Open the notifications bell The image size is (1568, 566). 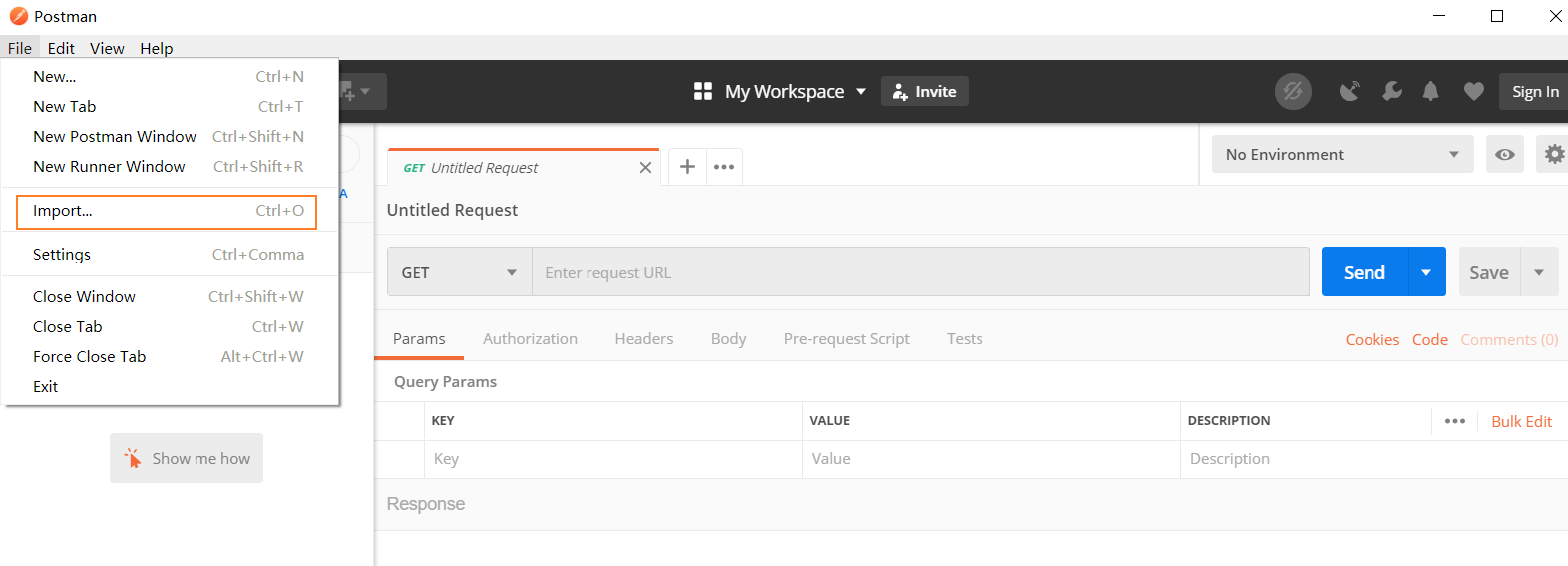click(x=1430, y=91)
